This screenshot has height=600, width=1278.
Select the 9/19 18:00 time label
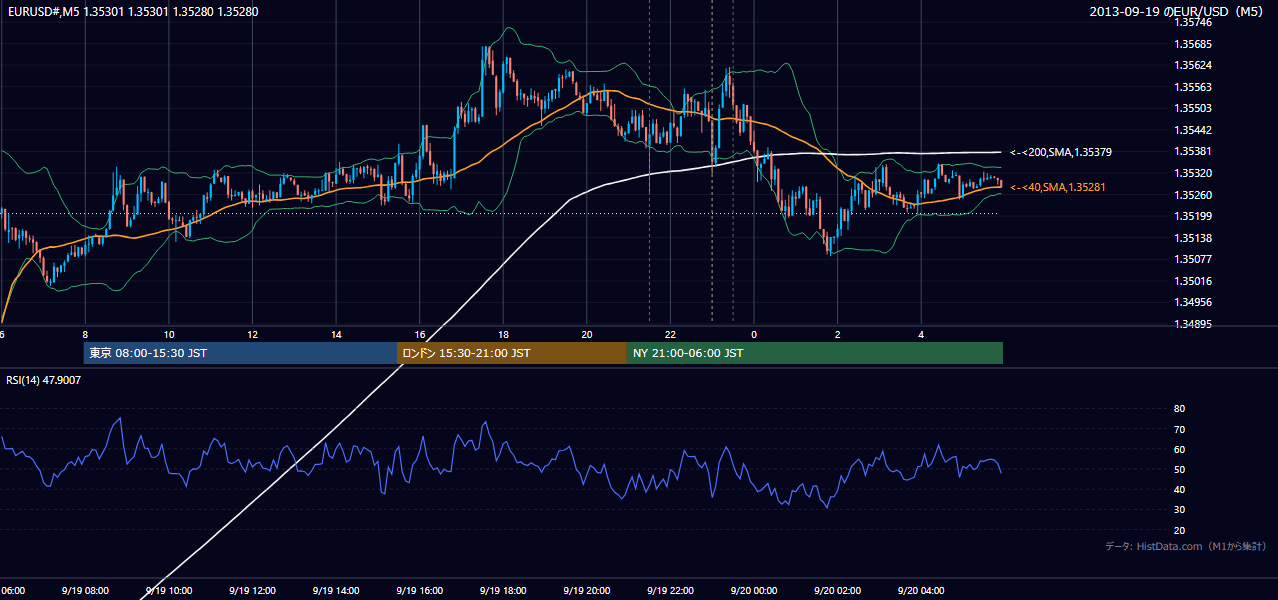503,591
